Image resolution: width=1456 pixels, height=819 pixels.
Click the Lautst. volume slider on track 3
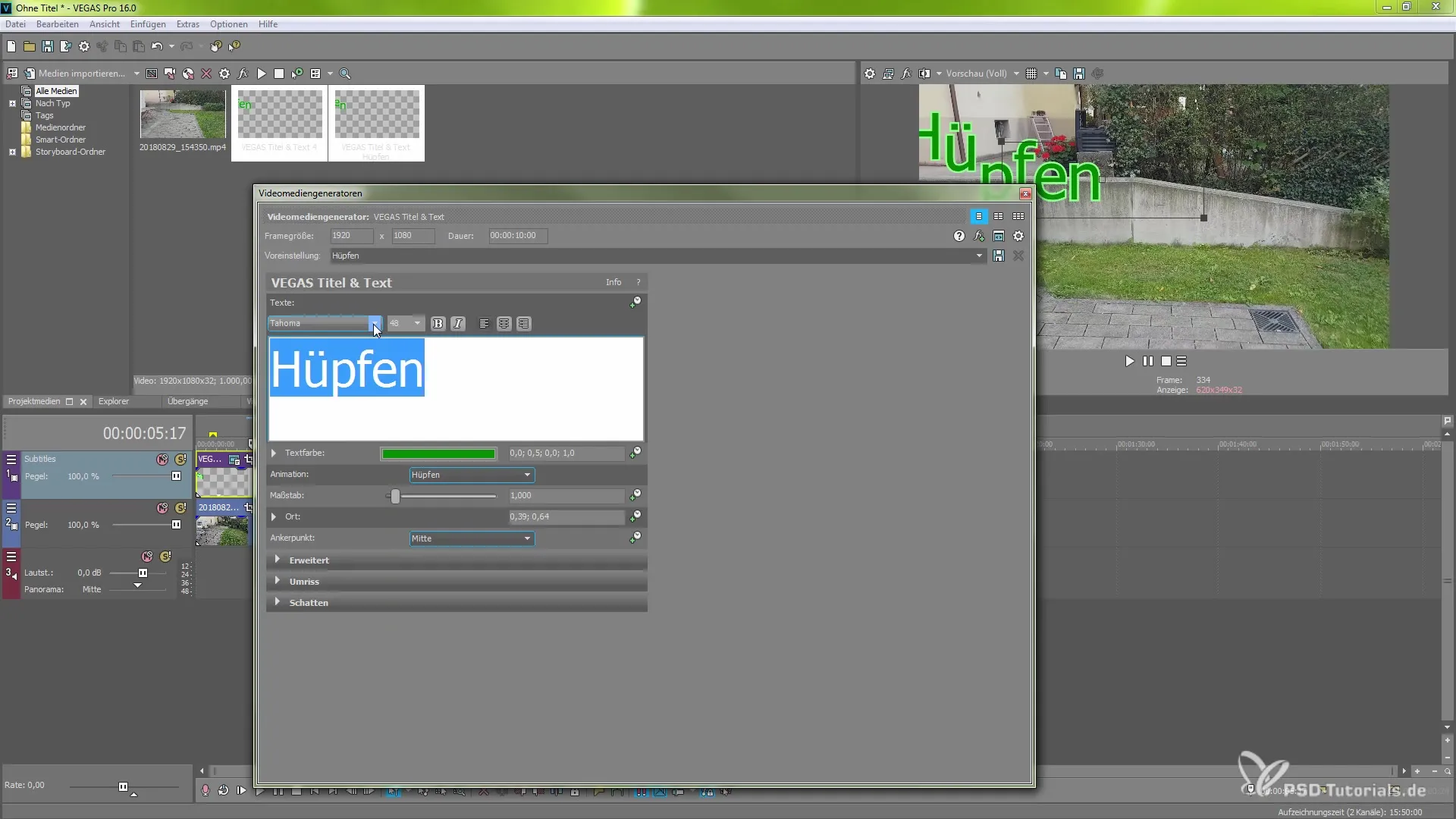(x=143, y=573)
